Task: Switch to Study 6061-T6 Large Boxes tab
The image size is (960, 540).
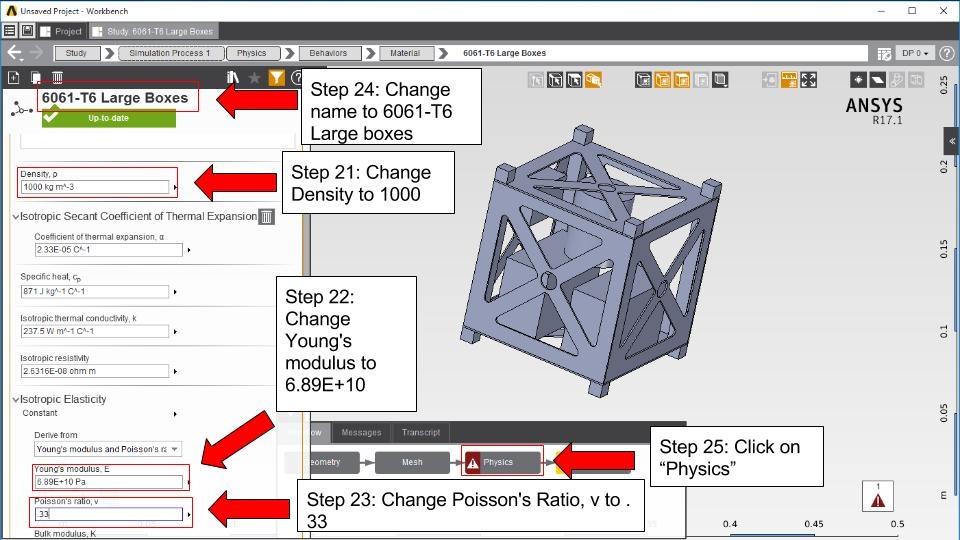Action: point(154,31)
